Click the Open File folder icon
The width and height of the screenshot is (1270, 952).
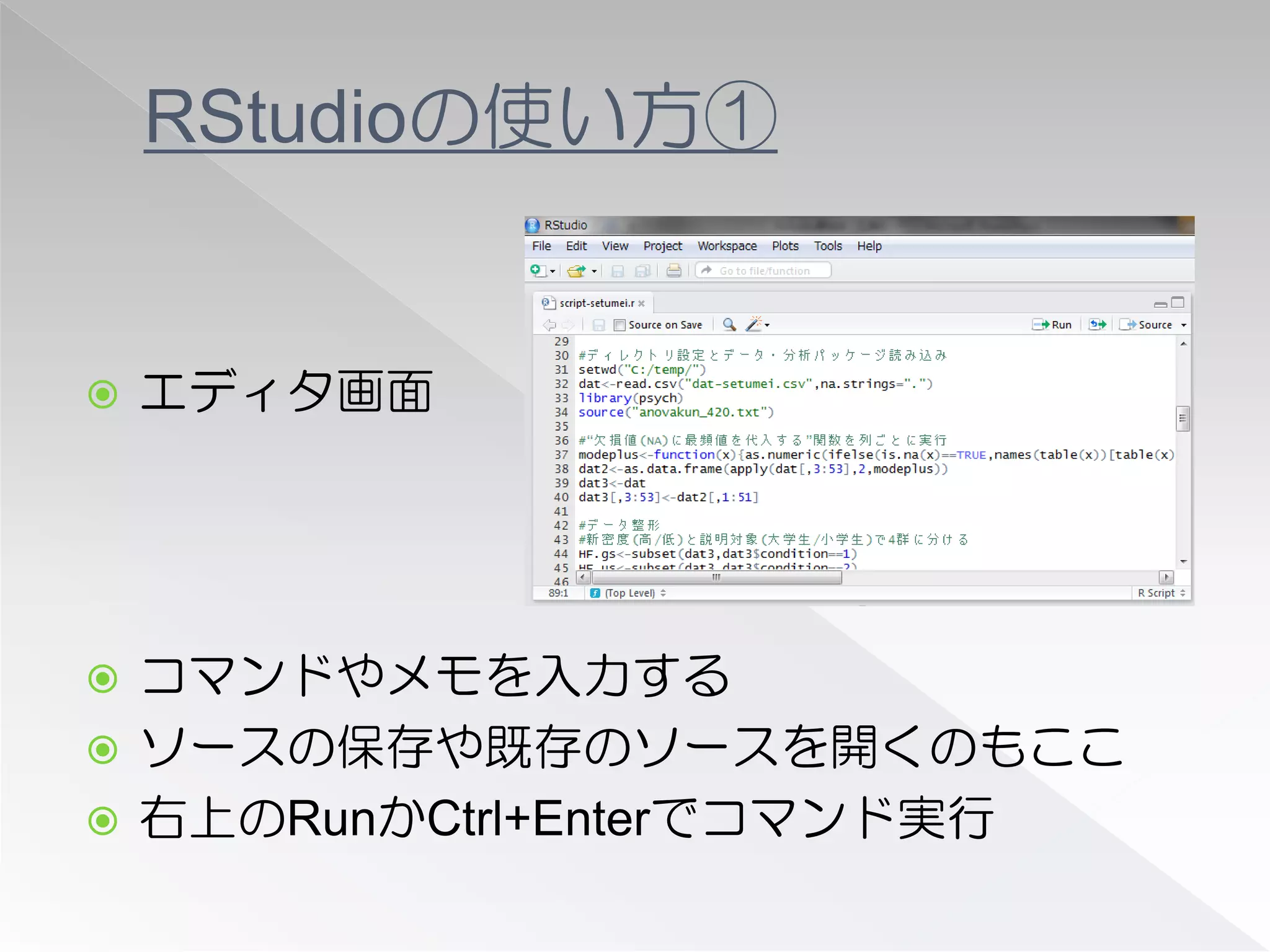point(577,271)
